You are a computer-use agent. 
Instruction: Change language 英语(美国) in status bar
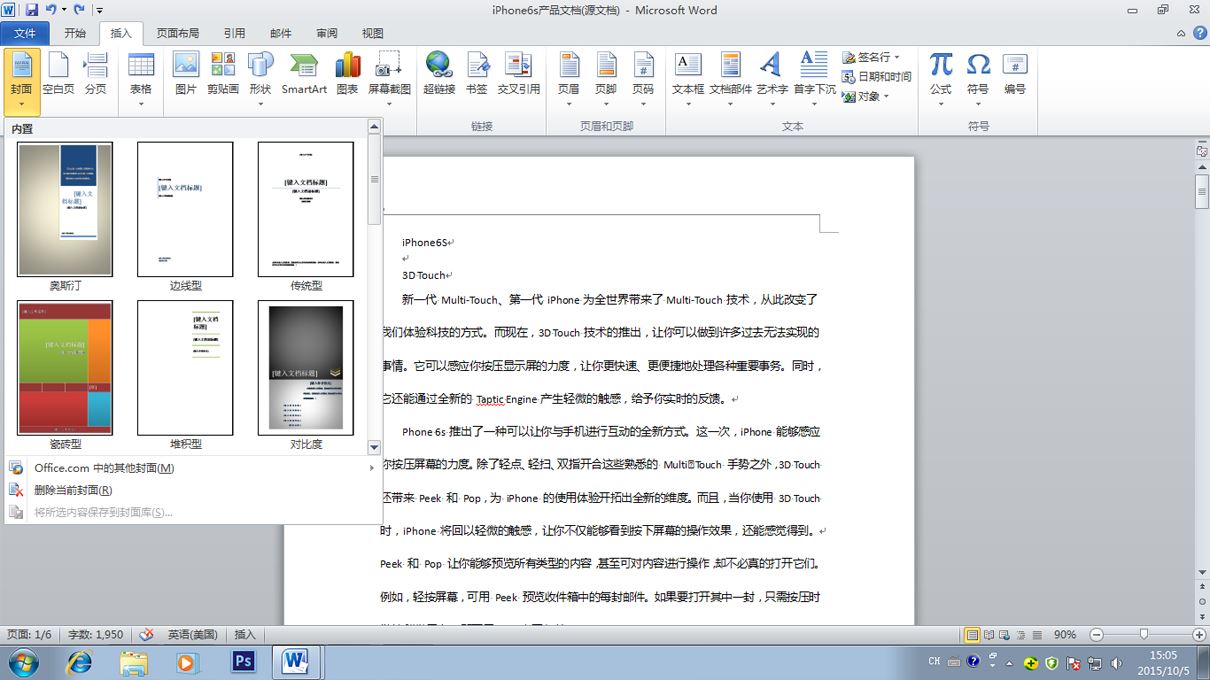click(x=192, y=635)
